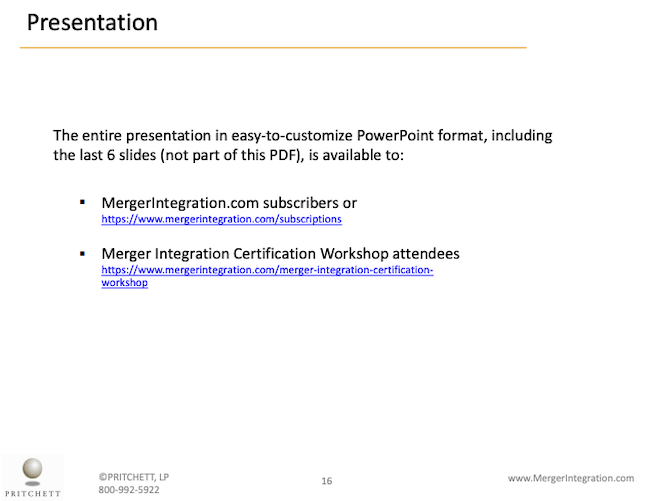Click 'Merger Integration Certification Workshop attendees' text
Screen dimensions: 650x501
coord(280,253)
